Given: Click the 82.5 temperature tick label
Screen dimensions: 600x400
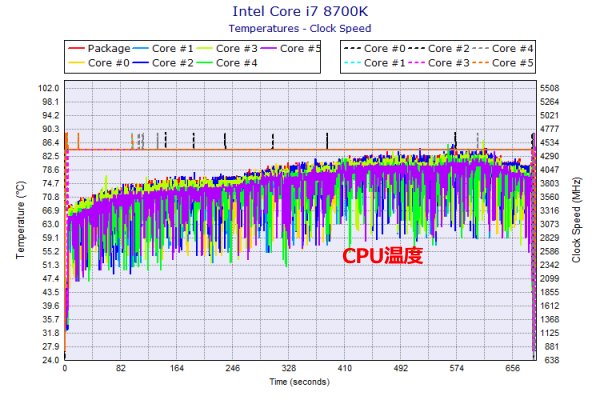Looking at the screenshot, I should click(x=51, y=156).
